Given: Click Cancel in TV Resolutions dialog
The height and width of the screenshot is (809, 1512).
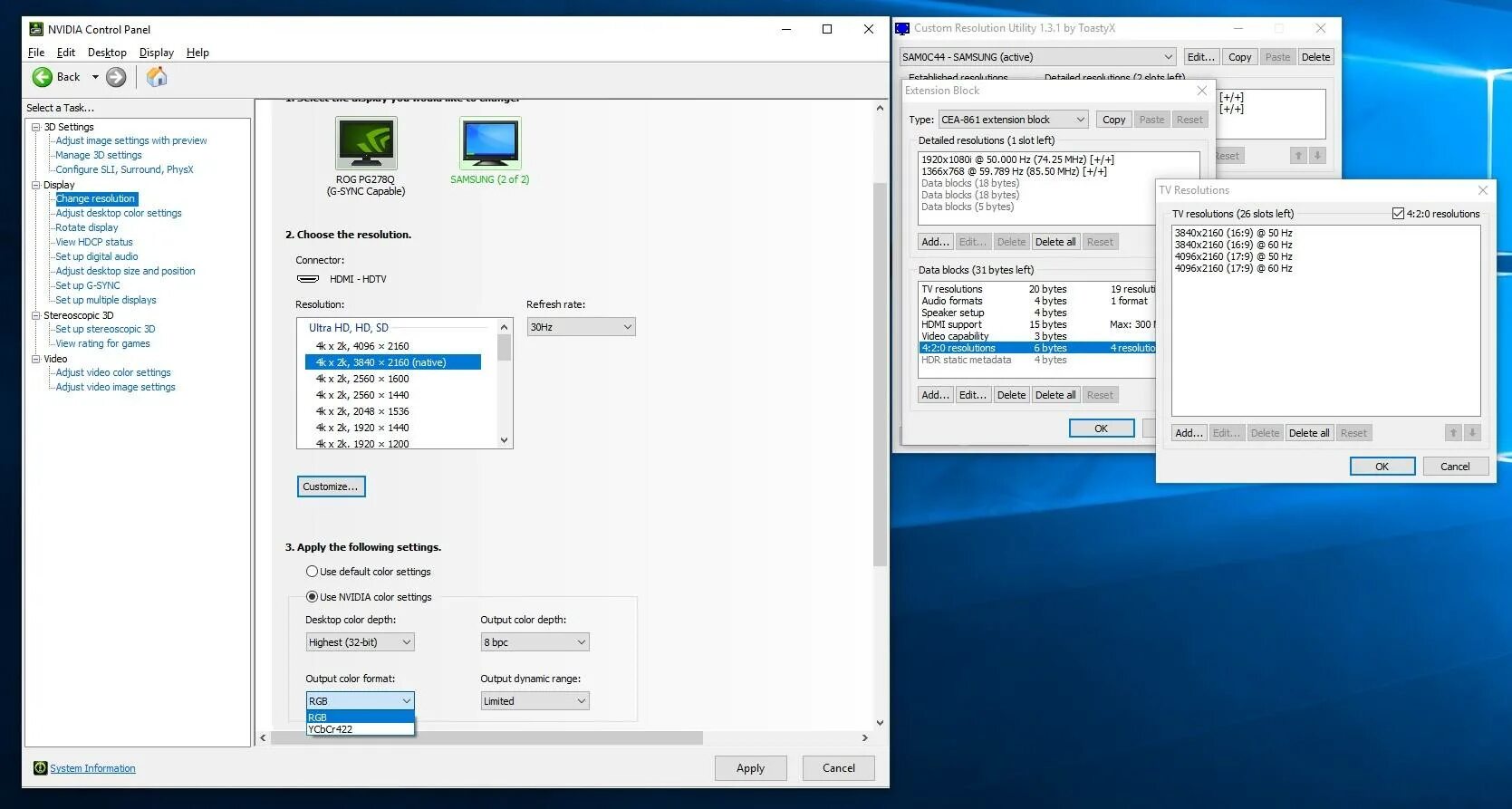Looking at the screenshot, I should pos(1455,467).
